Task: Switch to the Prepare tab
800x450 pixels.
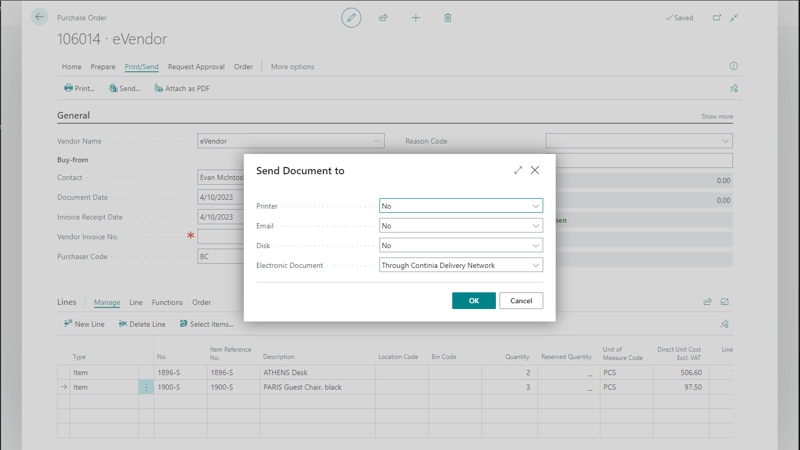Action: coord(103,67)
